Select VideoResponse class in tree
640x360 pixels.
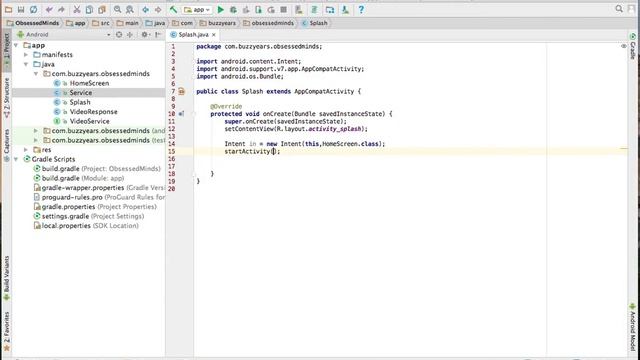pos(93,112)
